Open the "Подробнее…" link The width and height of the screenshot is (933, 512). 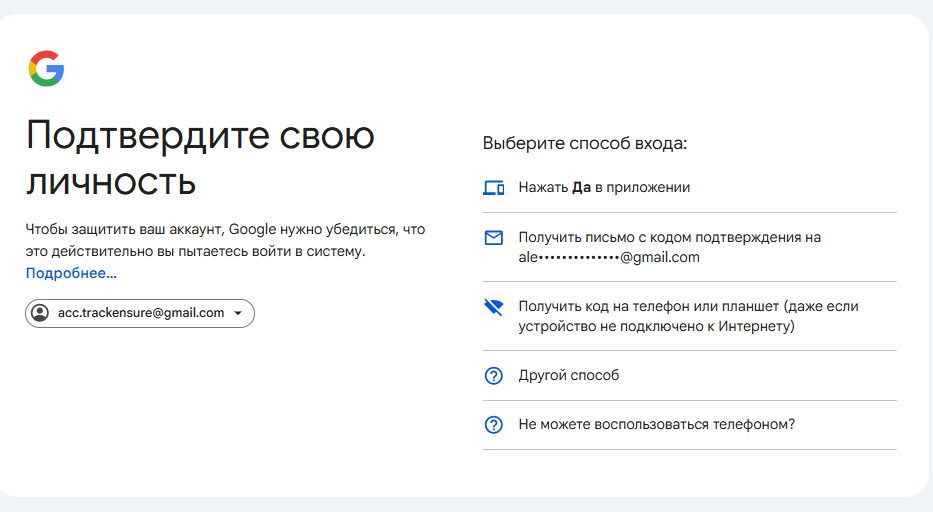point(71,273)
